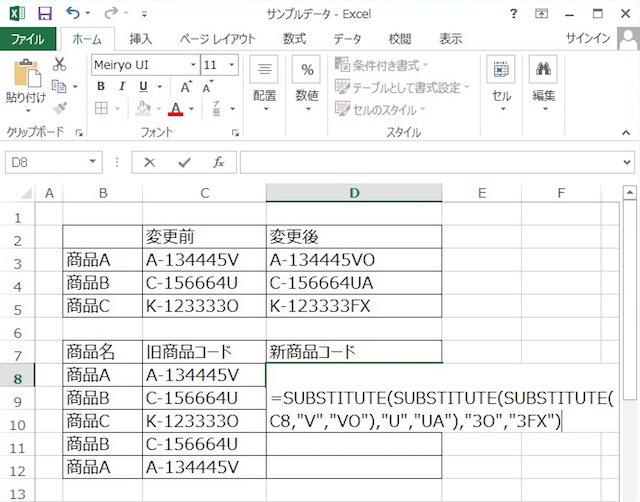The height and width of the screenshot is (502, 640).
Task: Open Insert Function fx dialog
Action: pos(218,162)
